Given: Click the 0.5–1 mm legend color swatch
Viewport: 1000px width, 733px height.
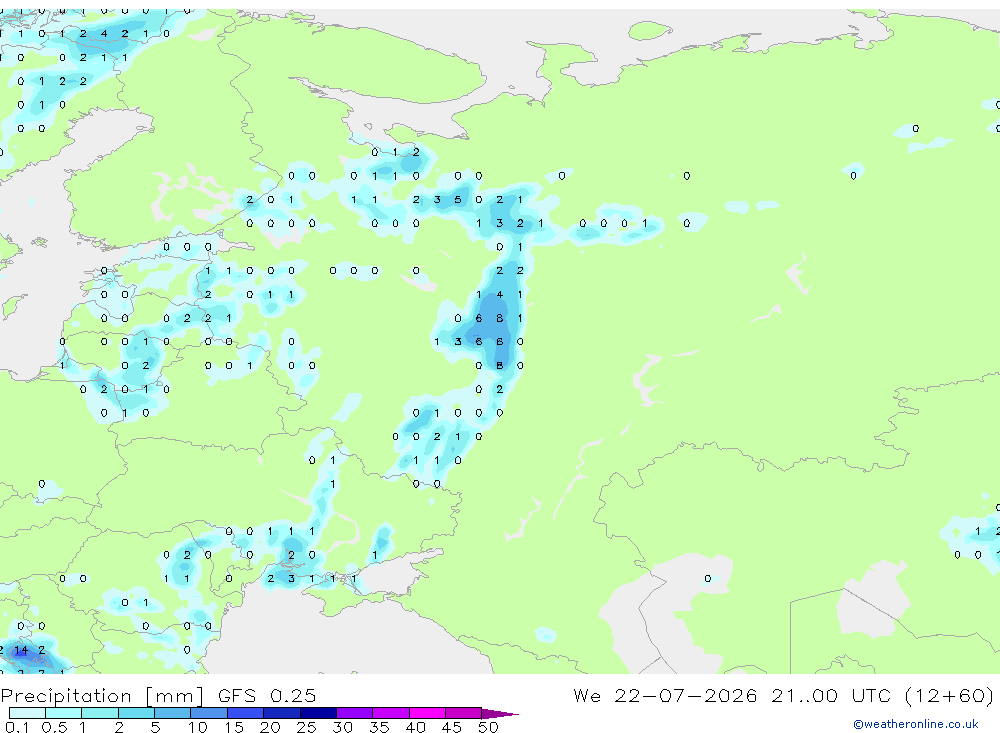Looking at the screenshot, I should 63,713.
